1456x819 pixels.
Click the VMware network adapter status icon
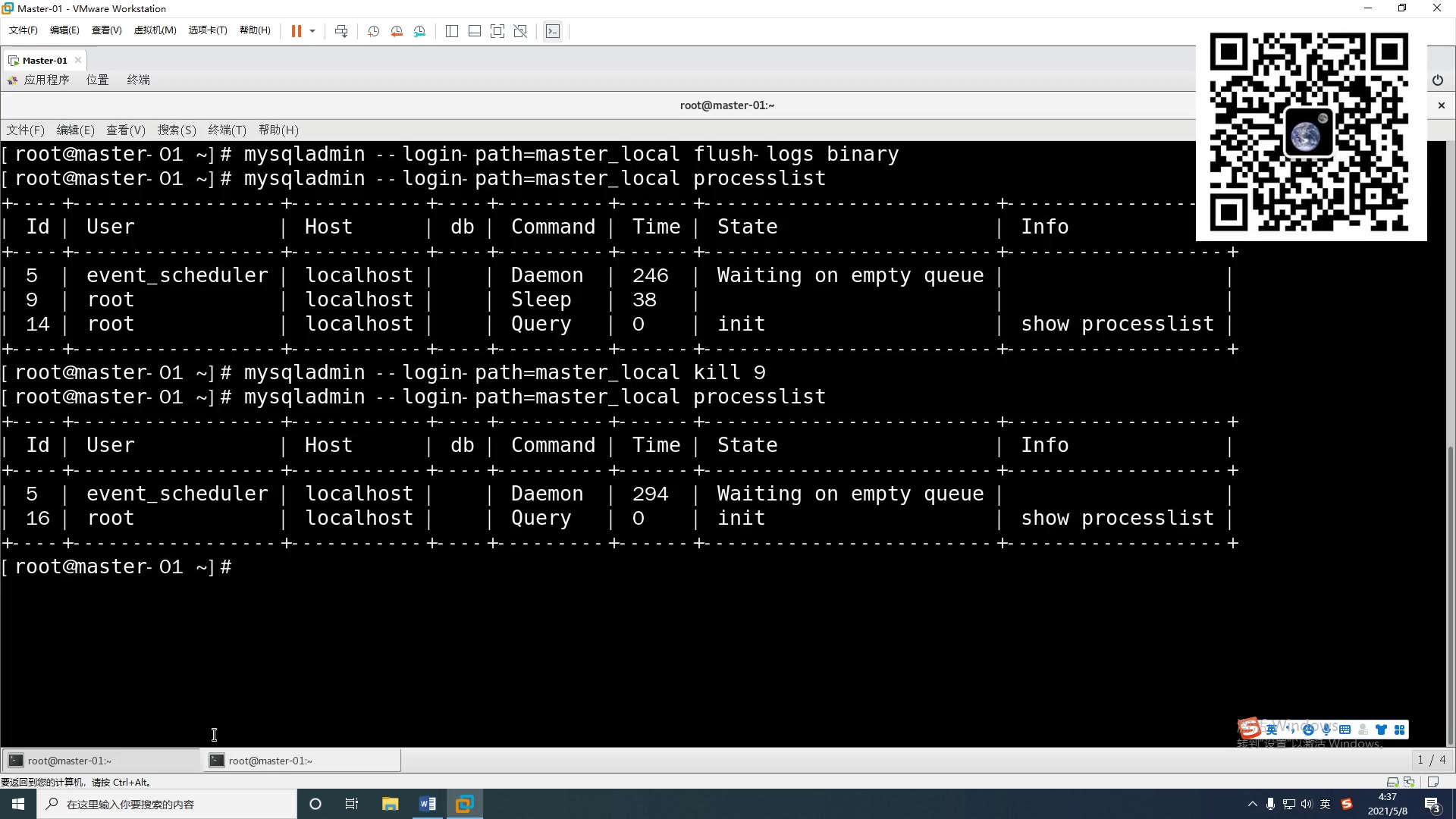pyautogui.click(x=1409, y=782)
